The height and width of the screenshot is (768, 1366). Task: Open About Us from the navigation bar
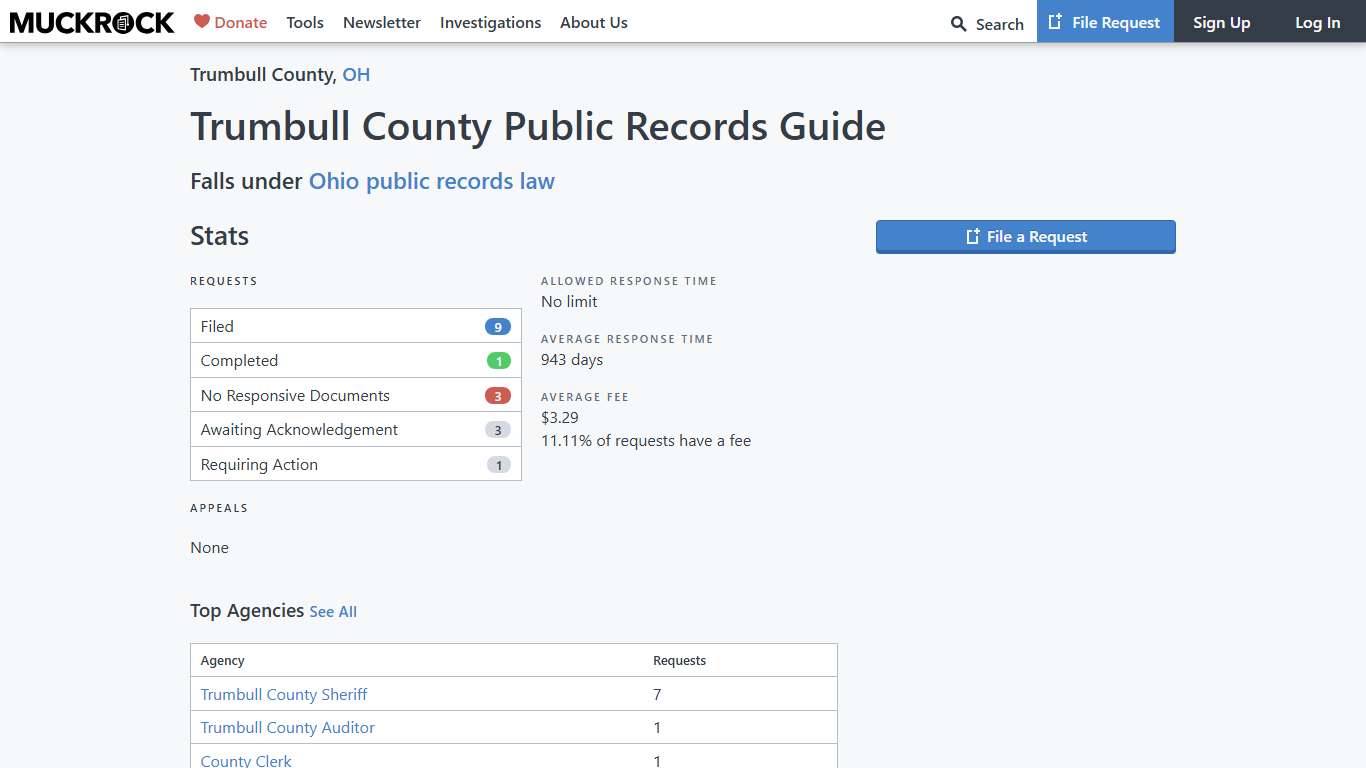(x=594, y=22)
